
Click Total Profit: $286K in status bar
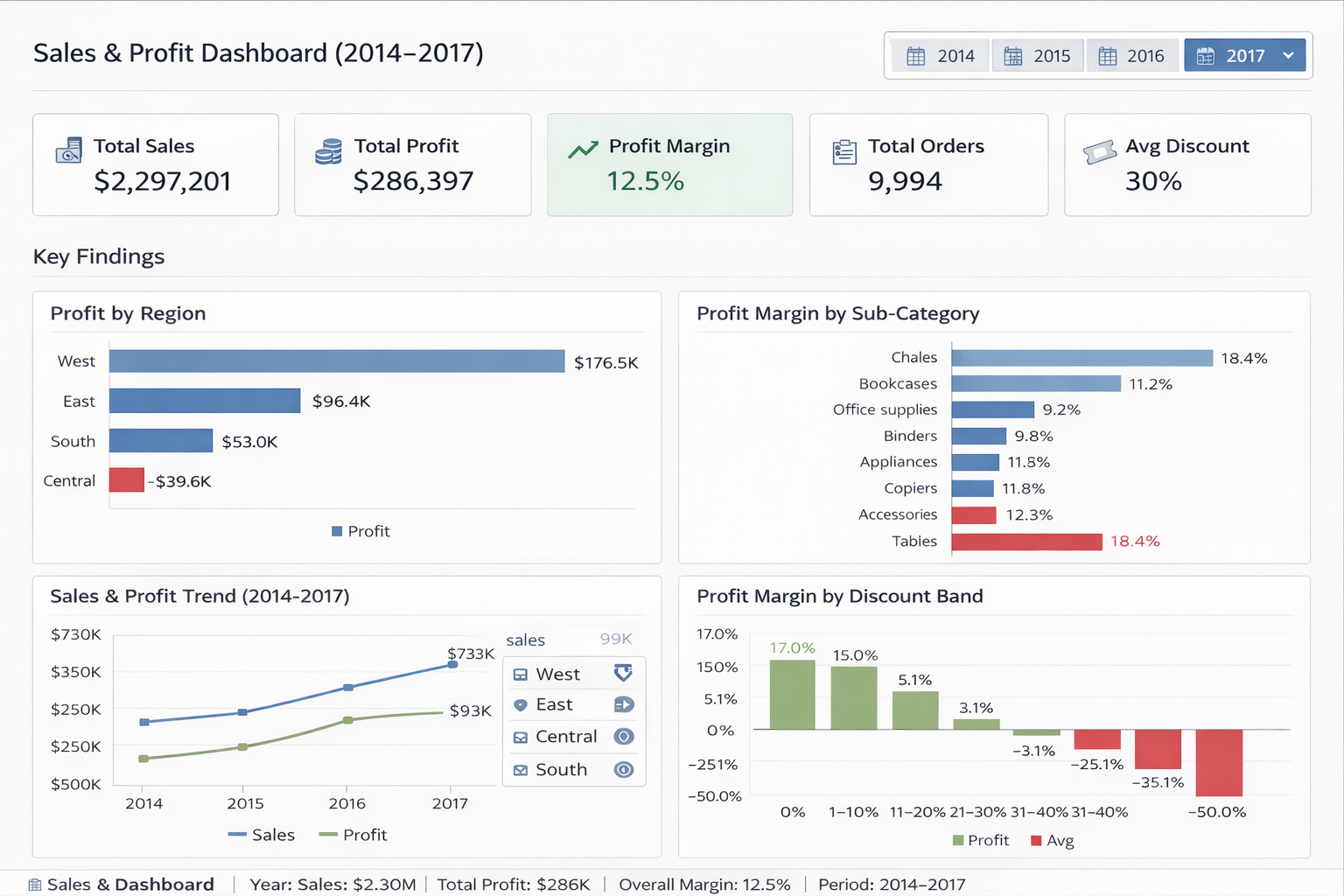[514, 885]
